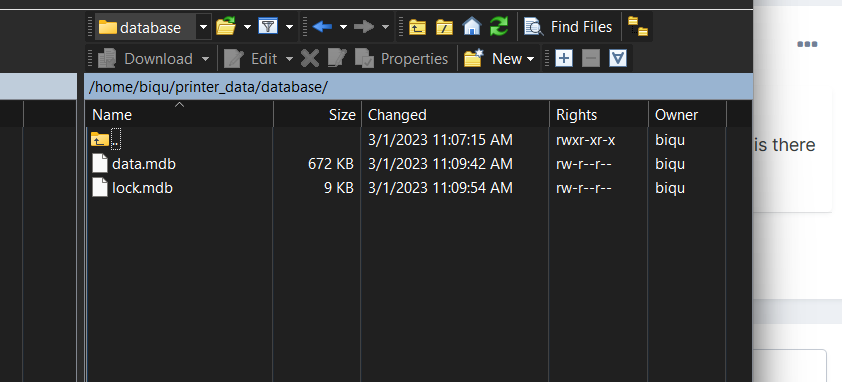The height and width of the screenshot is (382, 842).
Task: Click the New folder star icon
Action: pos(474,58)
